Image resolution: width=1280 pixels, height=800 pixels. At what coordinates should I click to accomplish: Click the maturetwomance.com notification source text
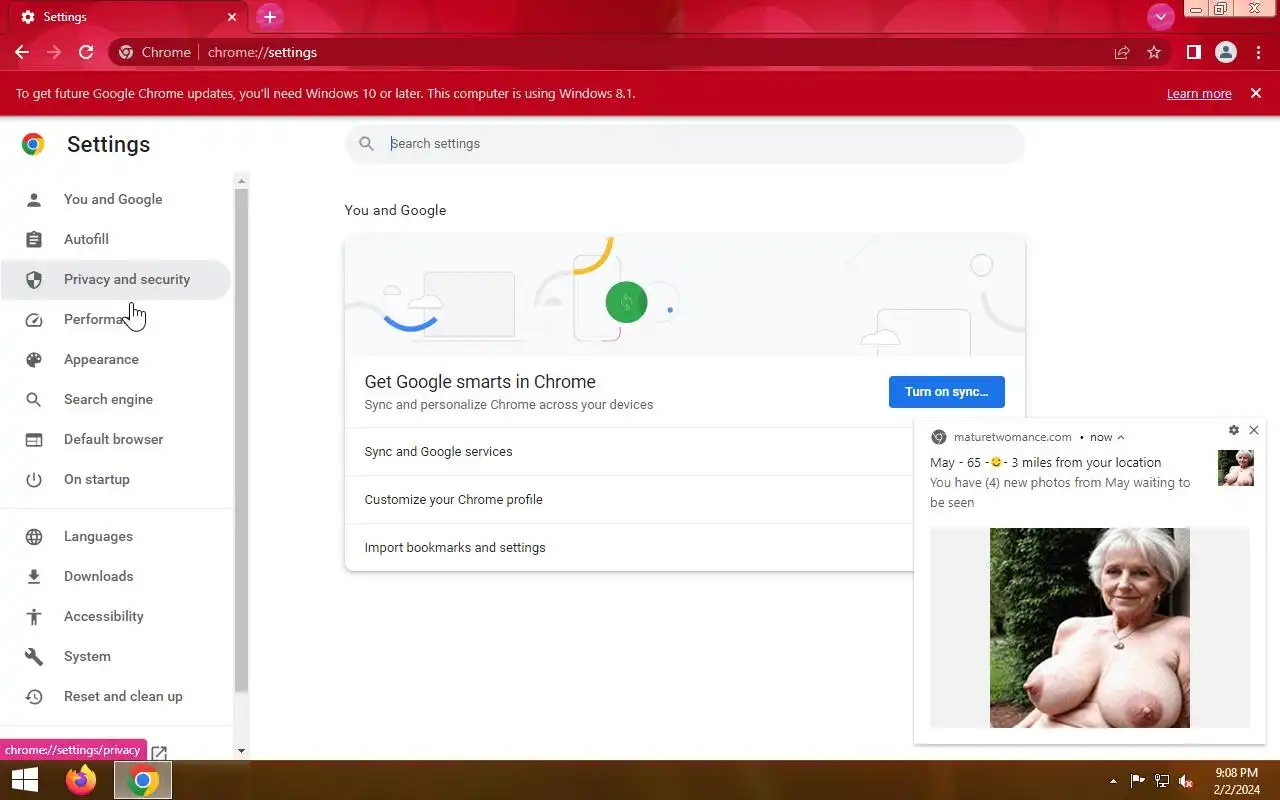(1012, 437)
